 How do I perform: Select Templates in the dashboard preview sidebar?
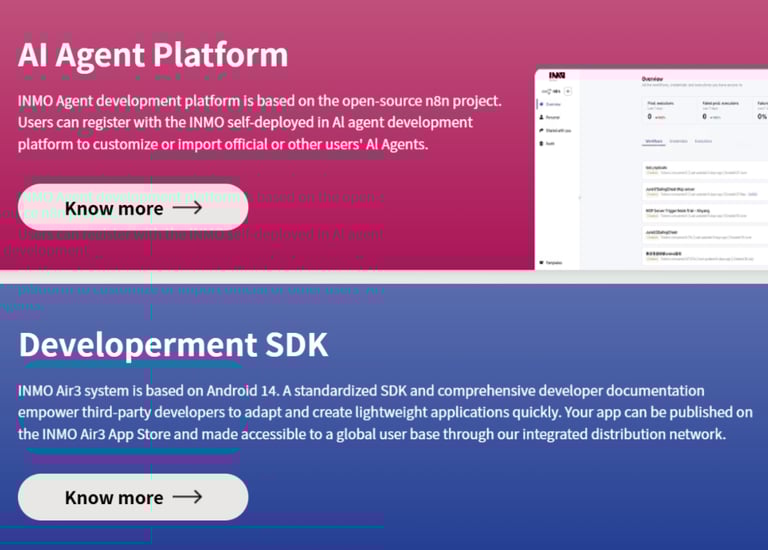coord(551,263)
